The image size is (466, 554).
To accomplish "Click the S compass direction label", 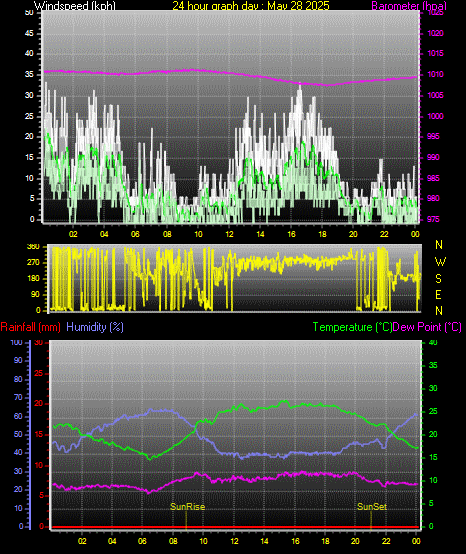I will point(438,279).
